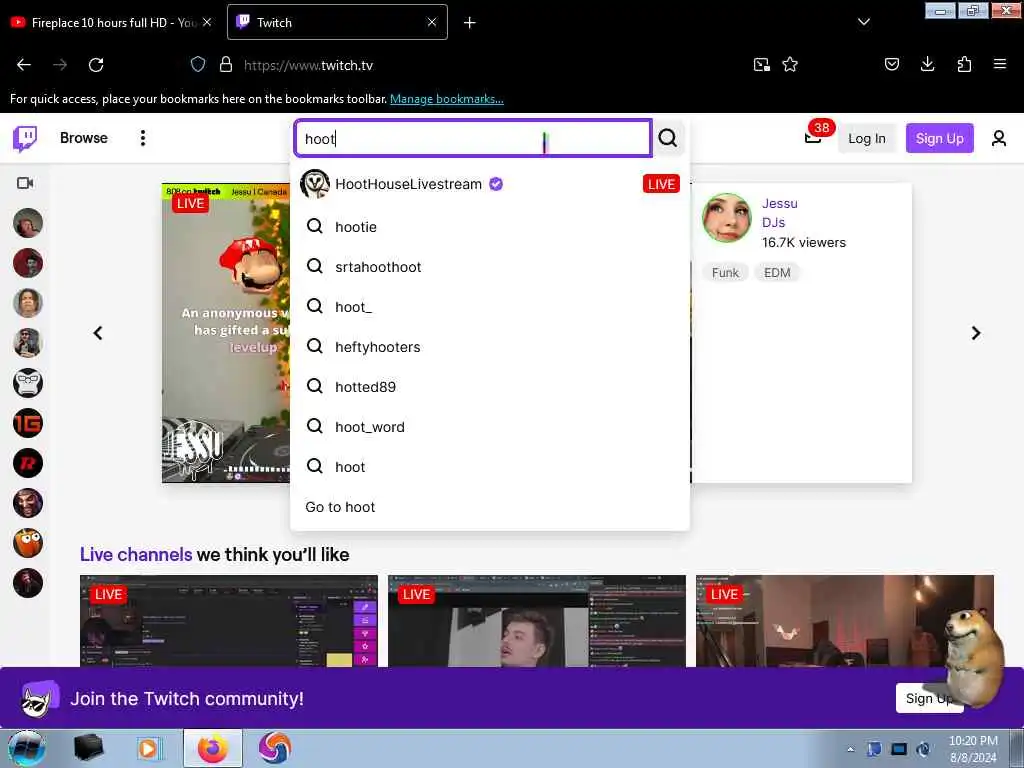Click the Jessu featured stream video thumbnail

[226, 333]
